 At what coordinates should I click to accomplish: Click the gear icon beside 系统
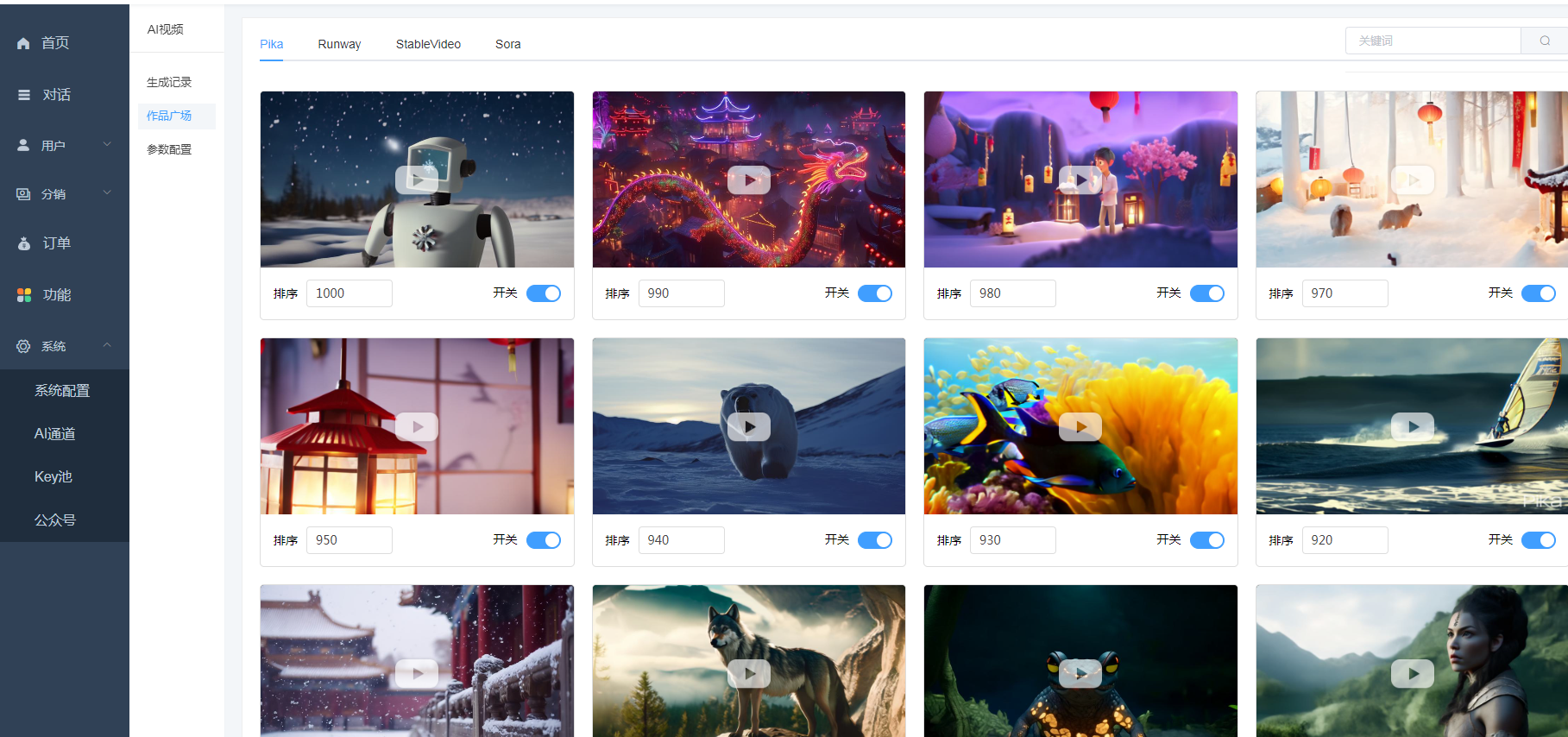tap(23, 346)
